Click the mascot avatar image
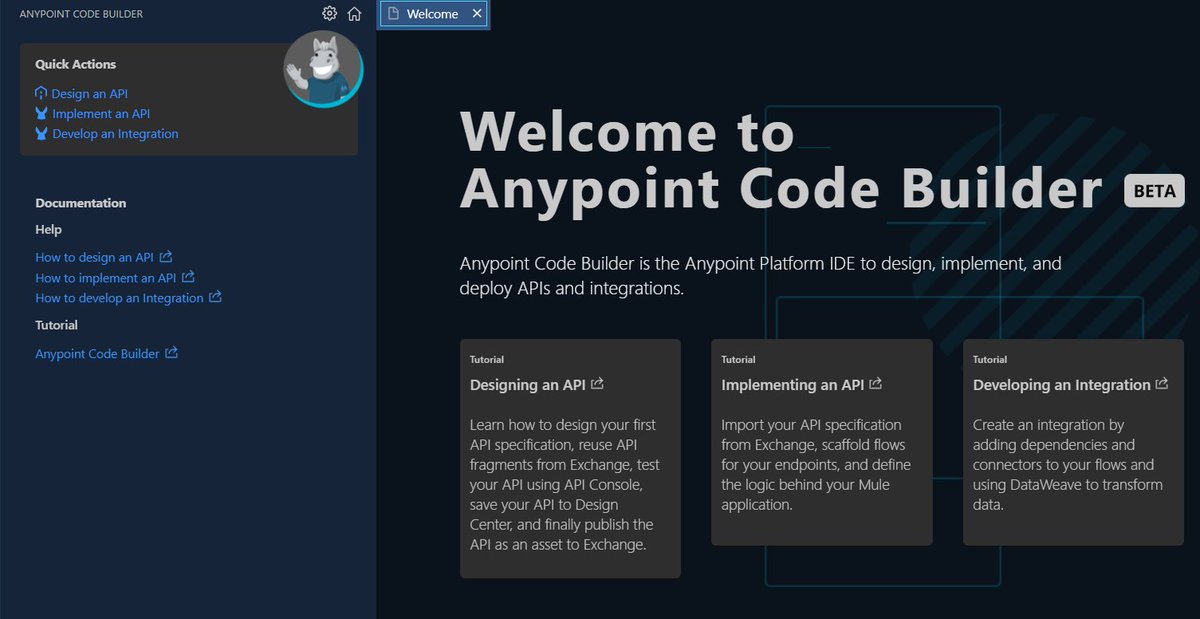The height and width of the screenshot is (619, 1200). tap(322, 70)
